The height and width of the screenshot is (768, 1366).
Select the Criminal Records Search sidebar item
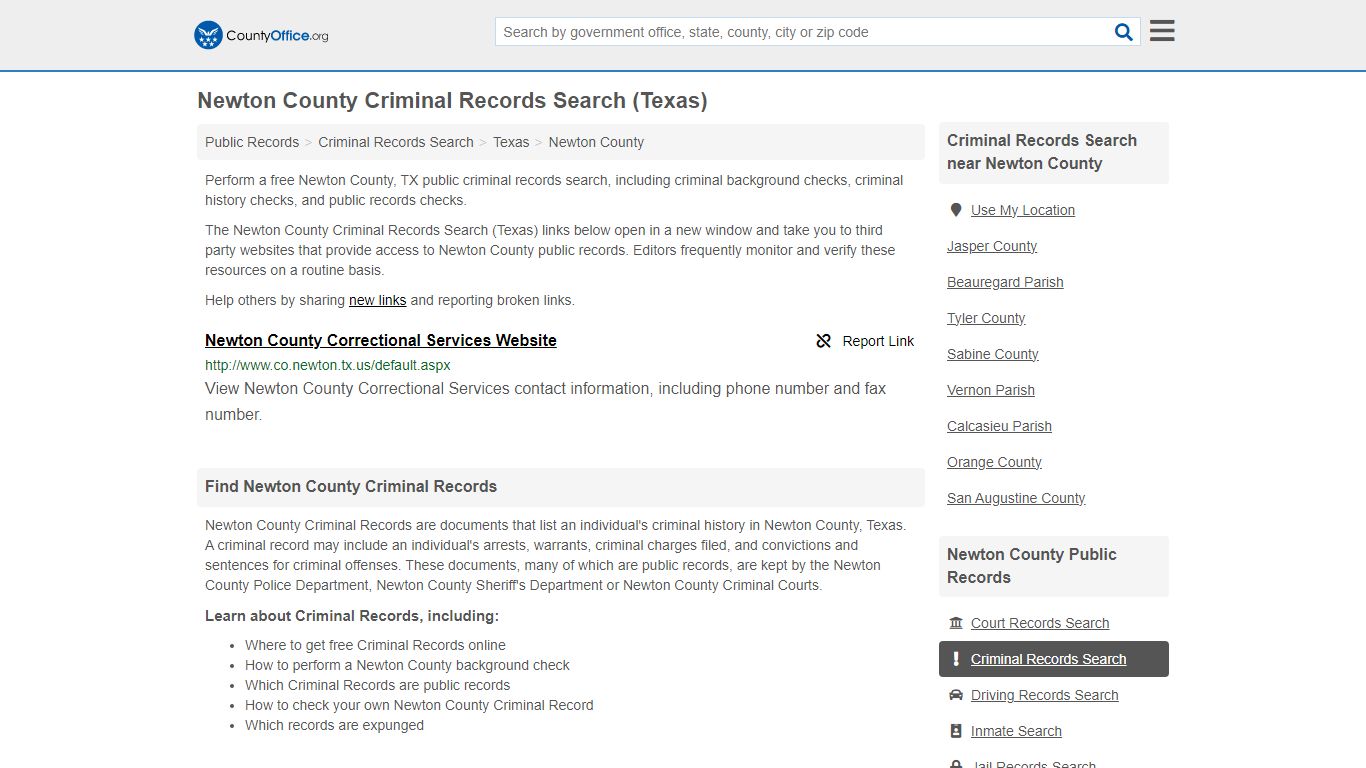click(x=1054, y=659)
